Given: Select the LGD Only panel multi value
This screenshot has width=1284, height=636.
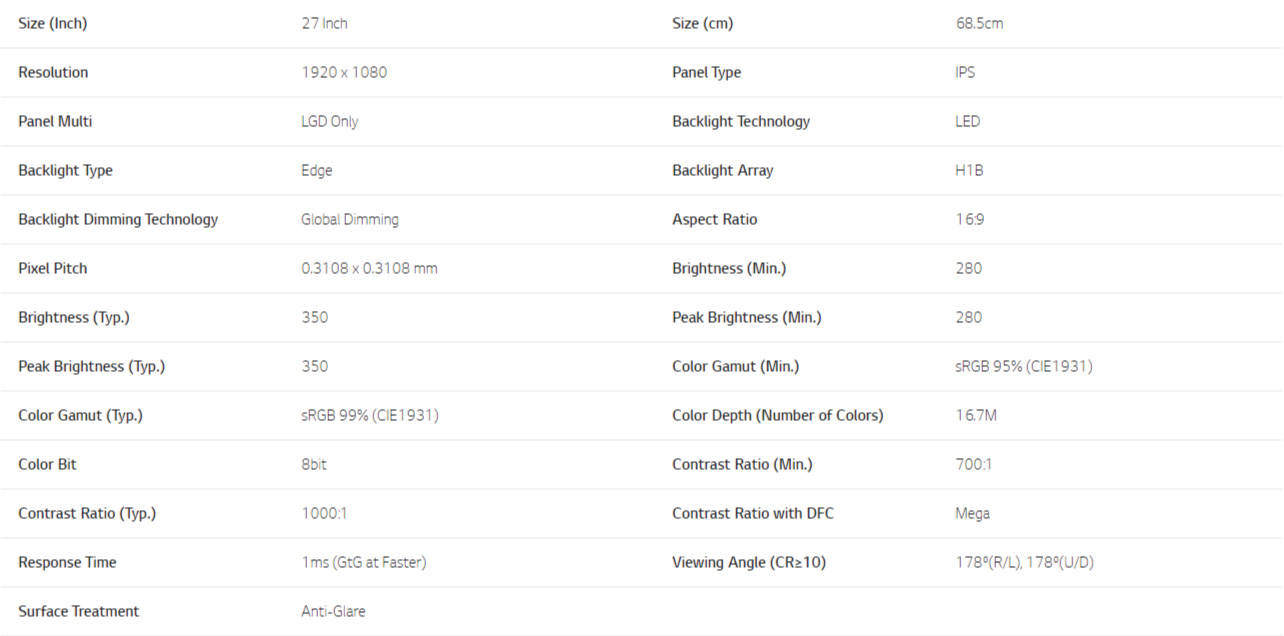Looking at the screenshot, I should 330,121.
